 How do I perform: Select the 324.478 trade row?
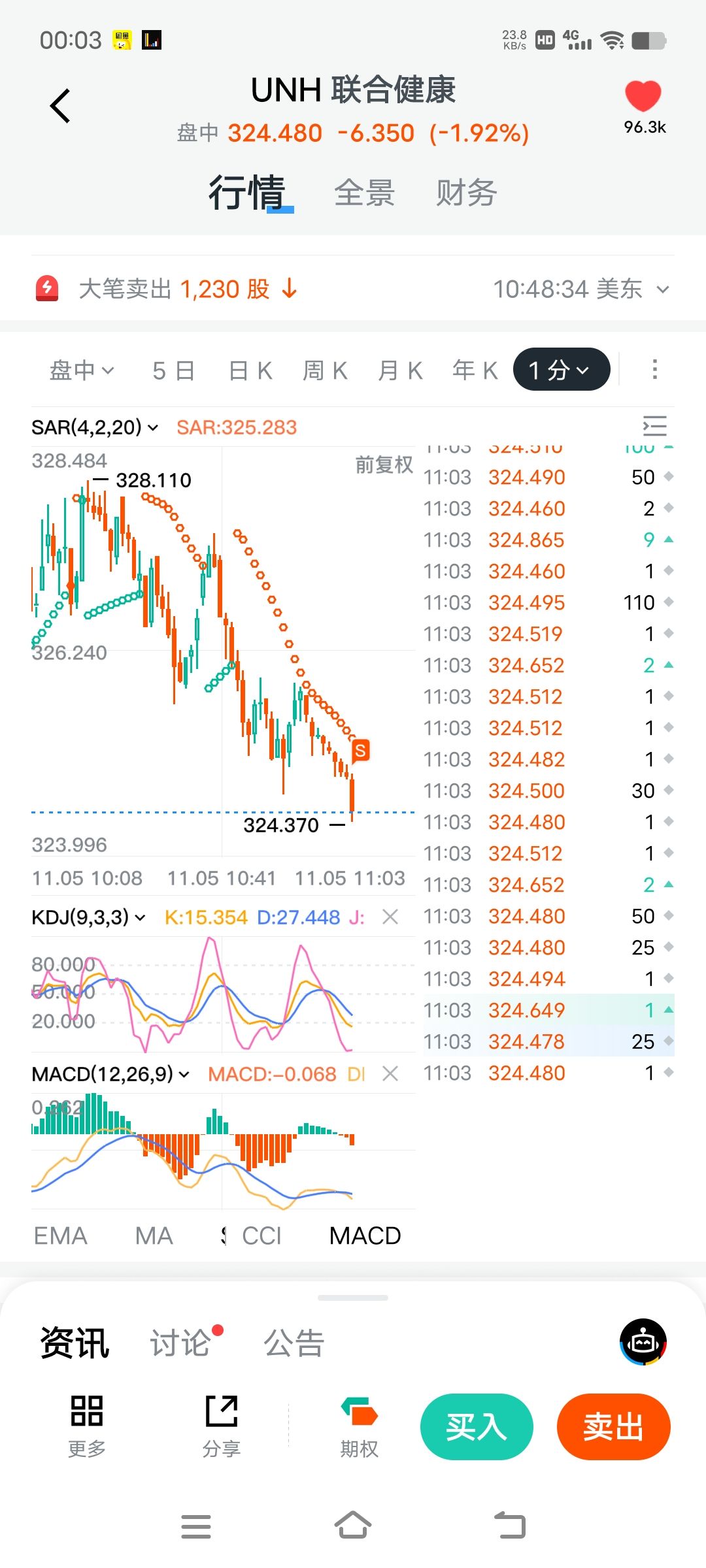[548, 1042]
